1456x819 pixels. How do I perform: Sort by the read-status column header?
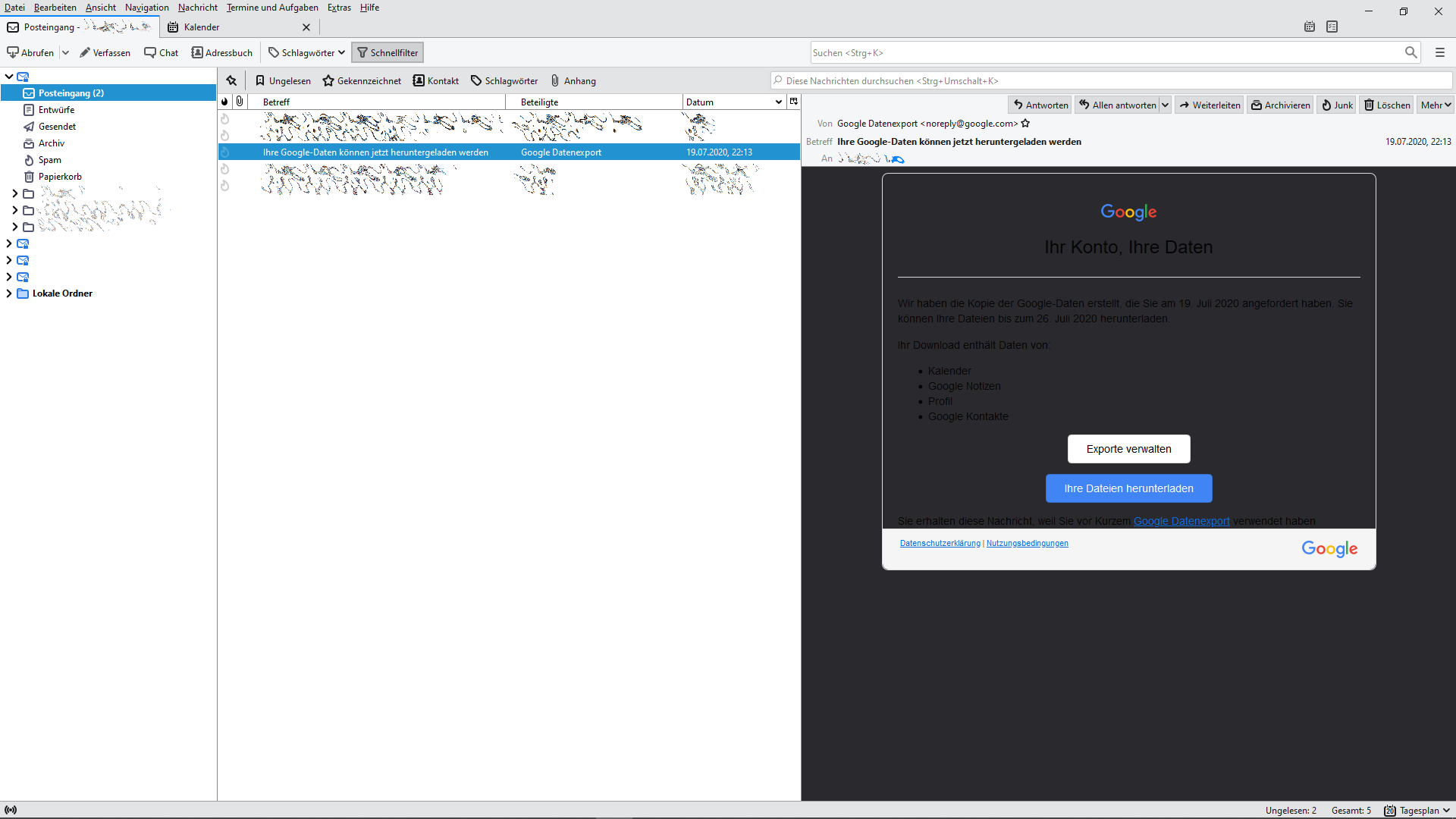224,102
